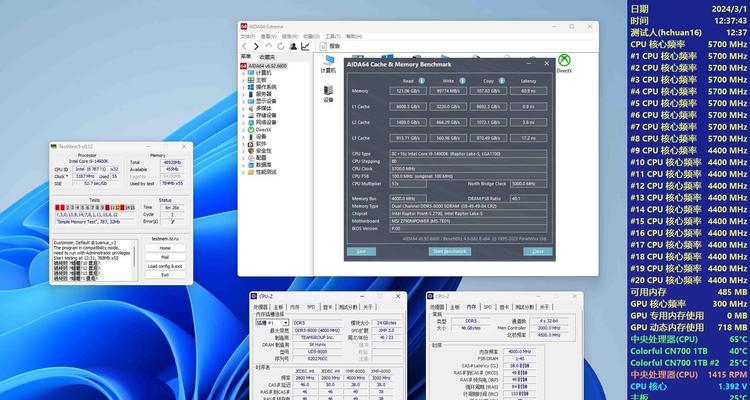Click the Write info icon in benchmark
Viewport: 750px width, 400px height.
click(x=462, y=81)
